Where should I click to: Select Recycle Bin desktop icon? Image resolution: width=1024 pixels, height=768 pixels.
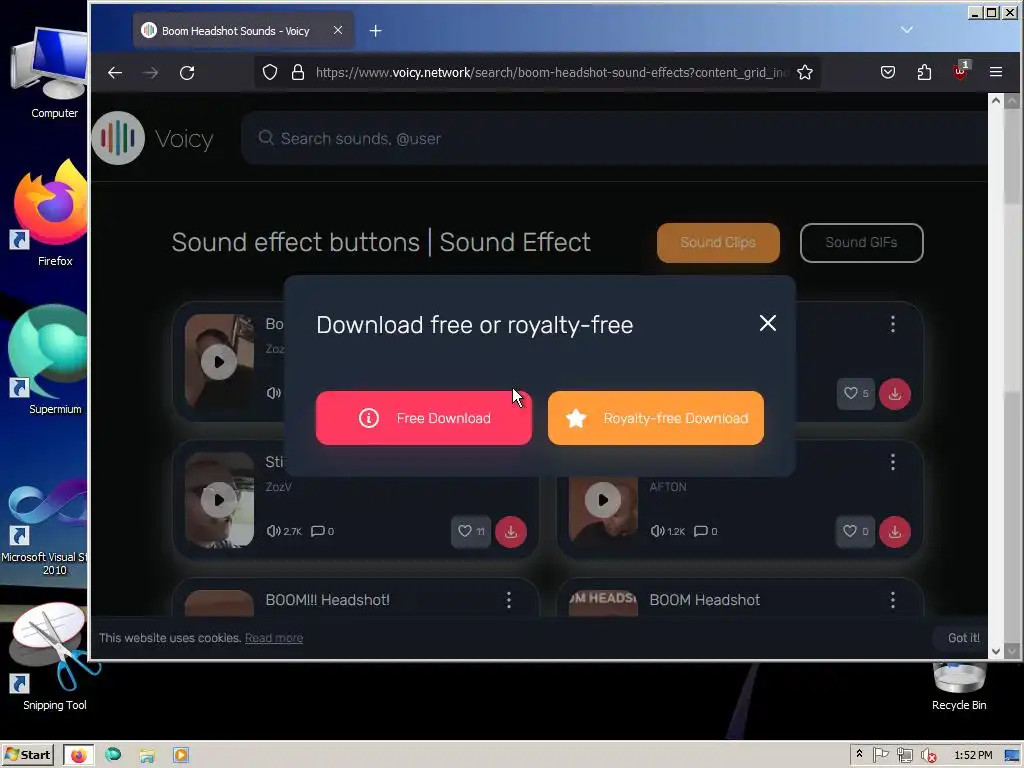coord(959,688)
